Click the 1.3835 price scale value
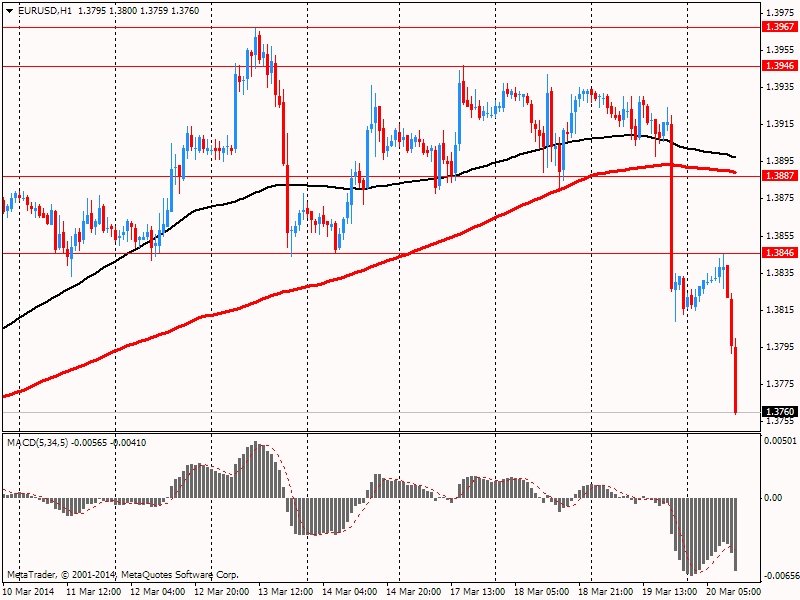Image resolution: width=800 pixels, height=600 pixels. 780,273
